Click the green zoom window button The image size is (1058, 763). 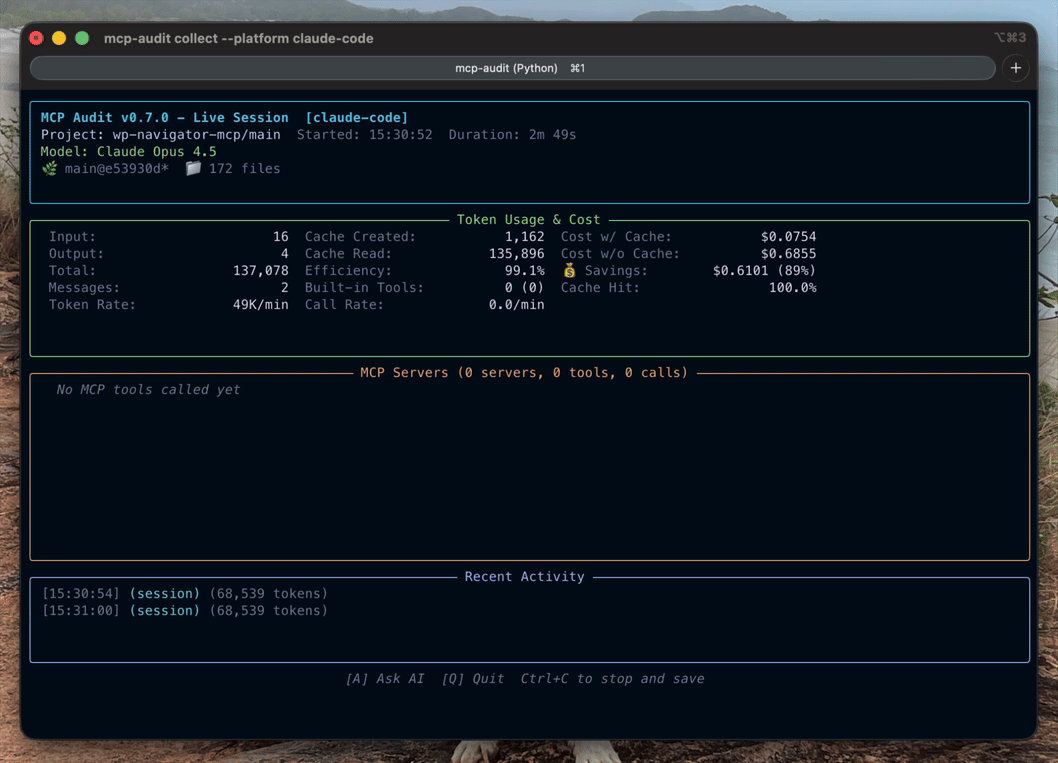click(82, 38)
